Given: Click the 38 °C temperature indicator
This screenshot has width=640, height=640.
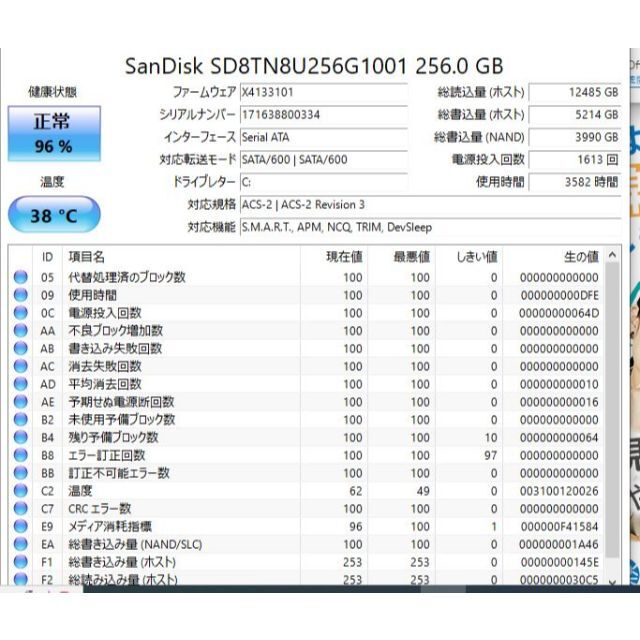Looking at the screenshot, I should 54,215.
